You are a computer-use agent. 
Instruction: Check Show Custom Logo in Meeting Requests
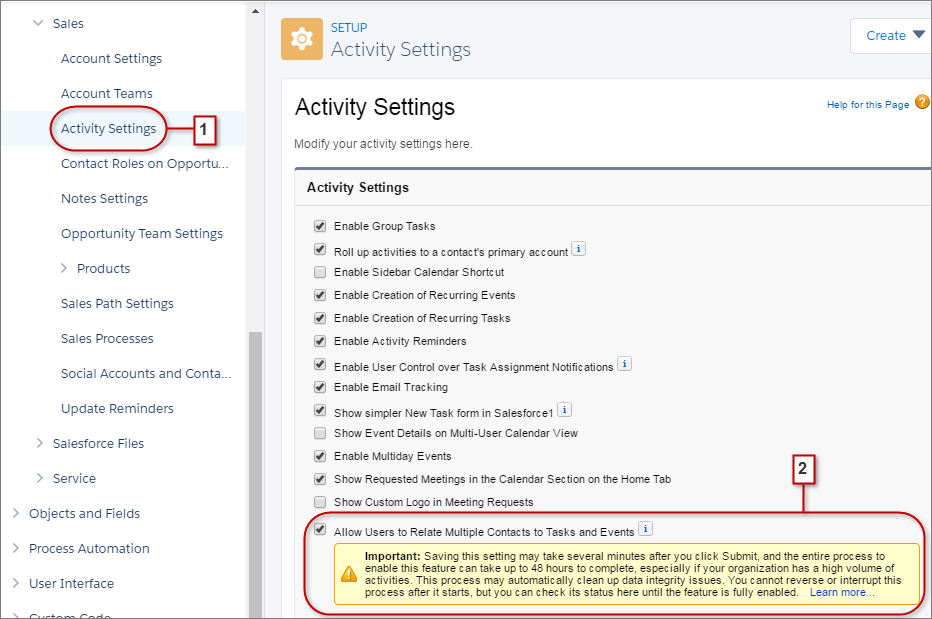tap(320, 501)
